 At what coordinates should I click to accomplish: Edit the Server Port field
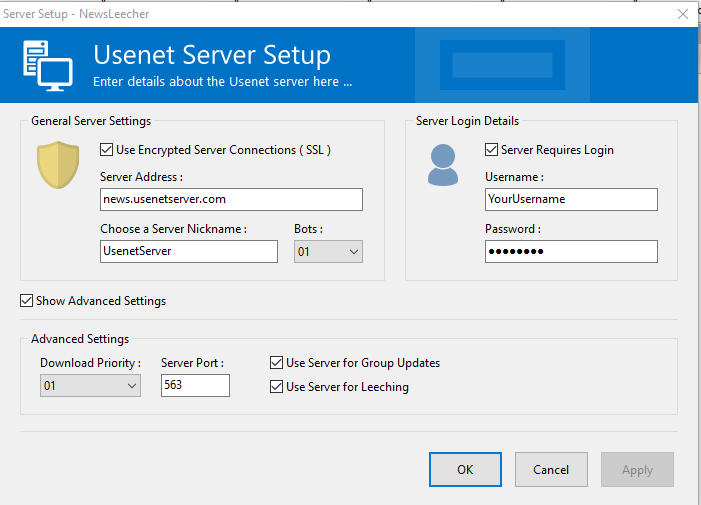click(195, 385)
